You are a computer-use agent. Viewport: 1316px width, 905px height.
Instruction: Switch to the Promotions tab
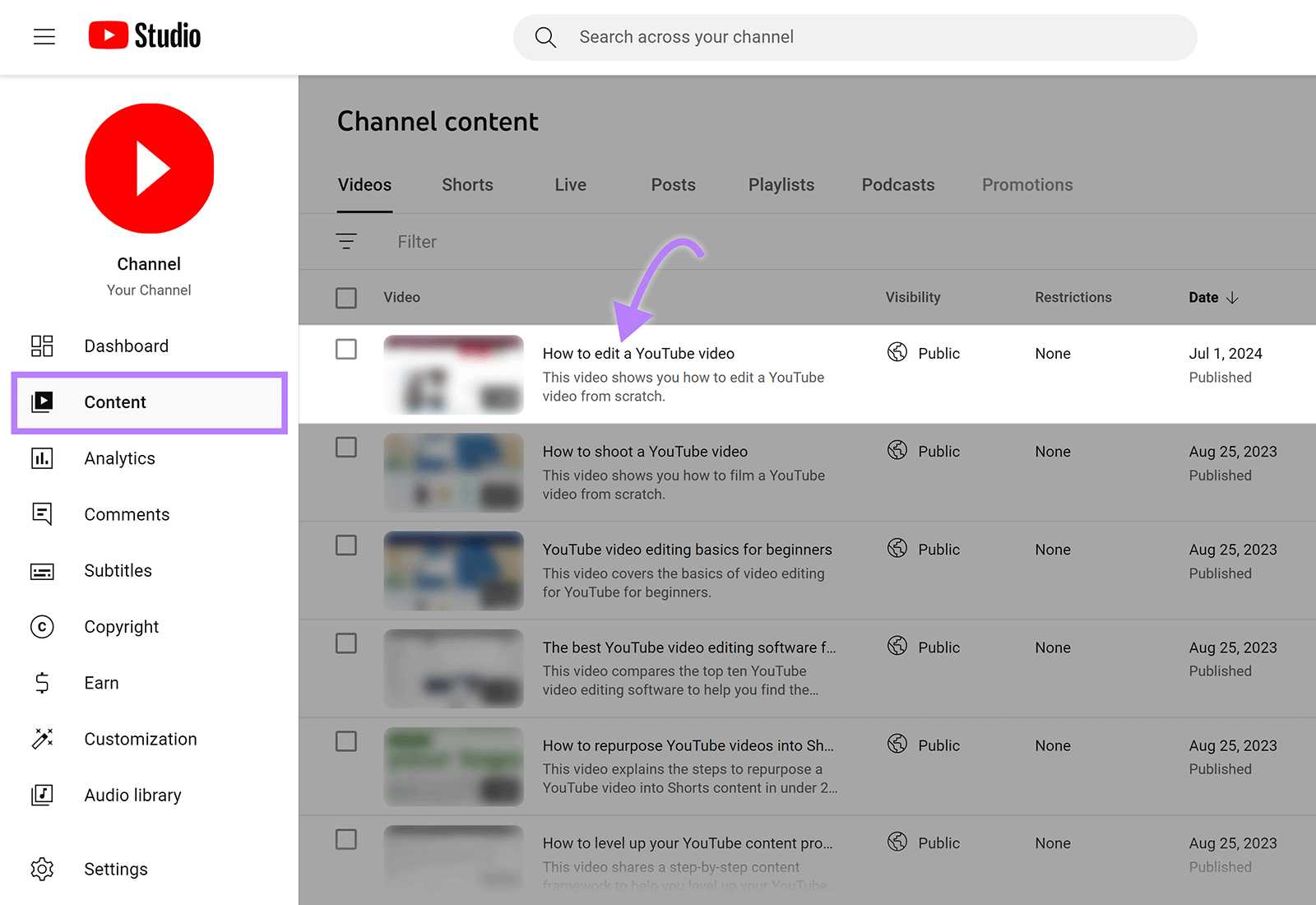coord(1027,185)
